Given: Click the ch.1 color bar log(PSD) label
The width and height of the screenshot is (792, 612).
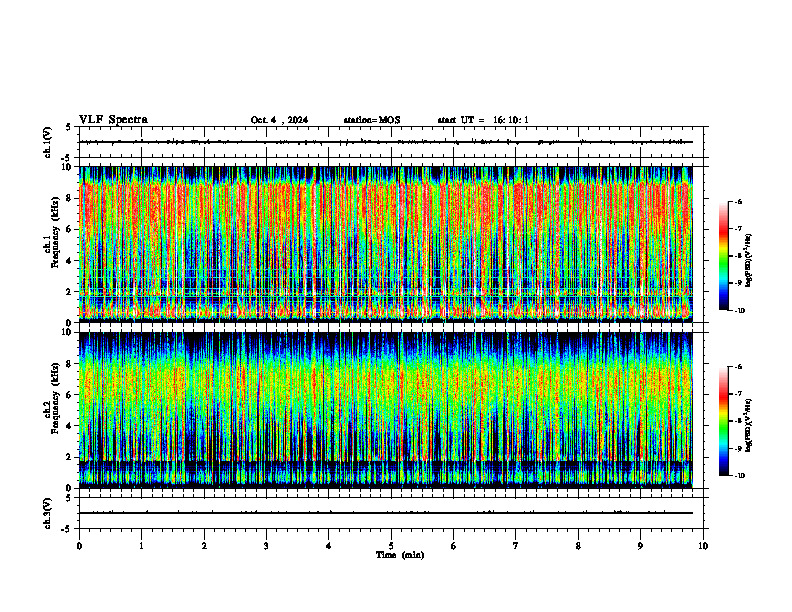Looking at the screenshot, I should tap(749, 261).
